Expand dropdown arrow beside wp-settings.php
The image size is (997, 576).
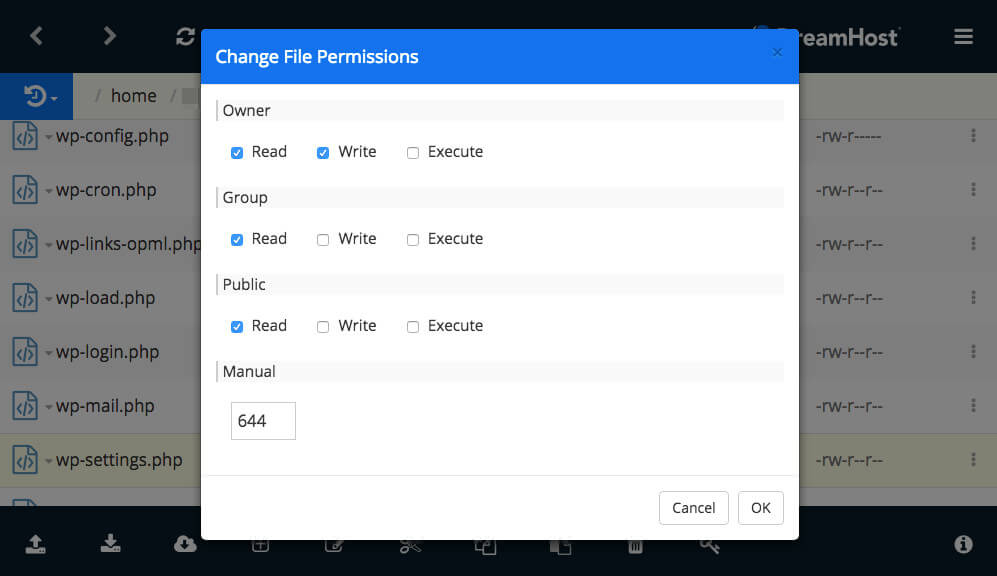(x=48, y=462)
